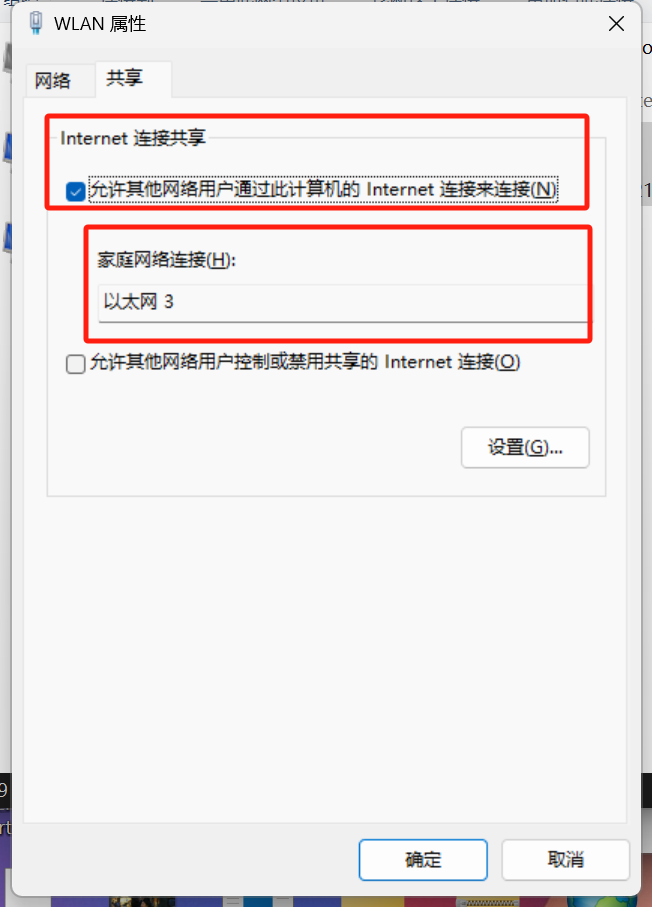
Task: Click the 以太网 3 text in combo box
Action: (138, 301)
